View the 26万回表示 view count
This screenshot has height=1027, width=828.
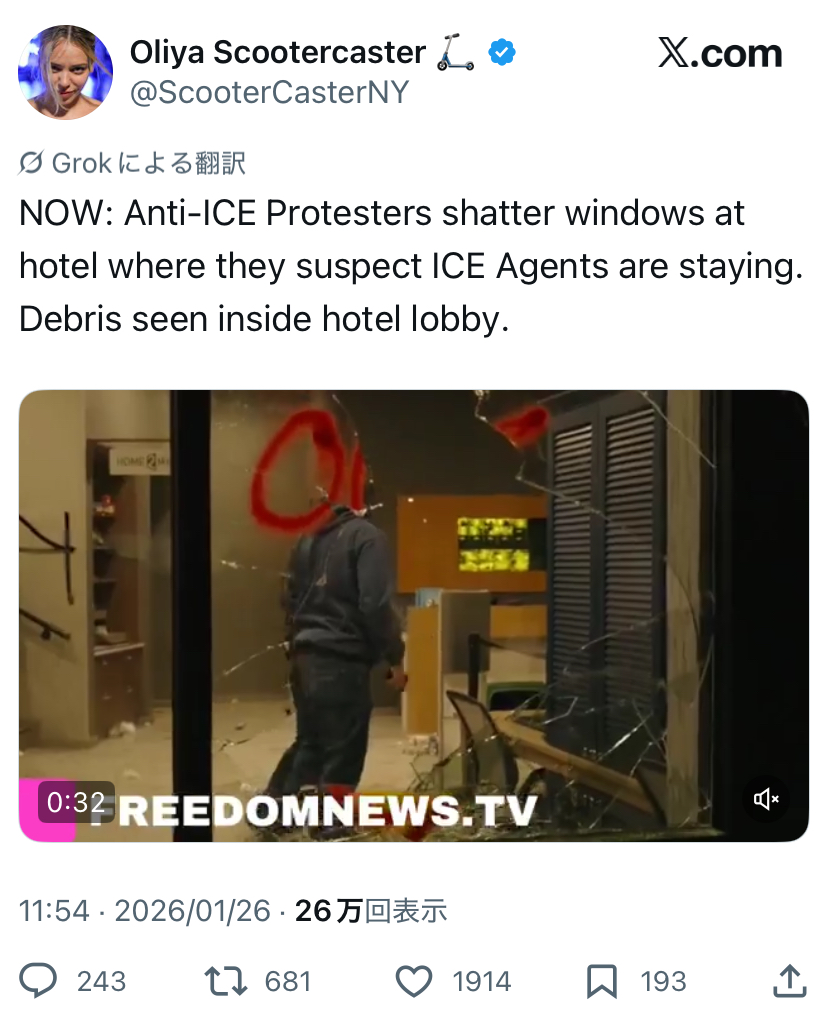tap(371, 910)
